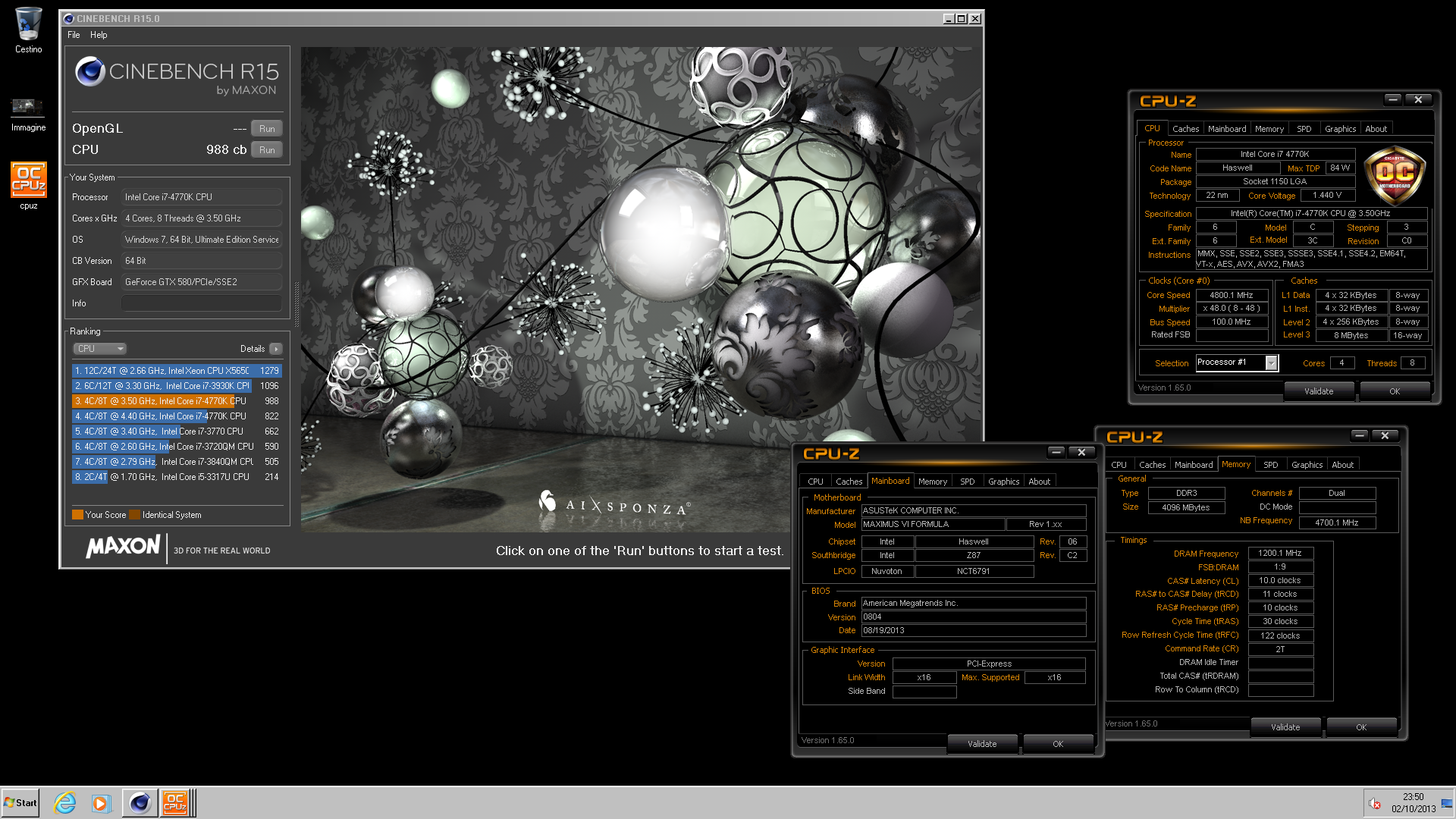Open the Immagine desktop icon

click(28, 114)
